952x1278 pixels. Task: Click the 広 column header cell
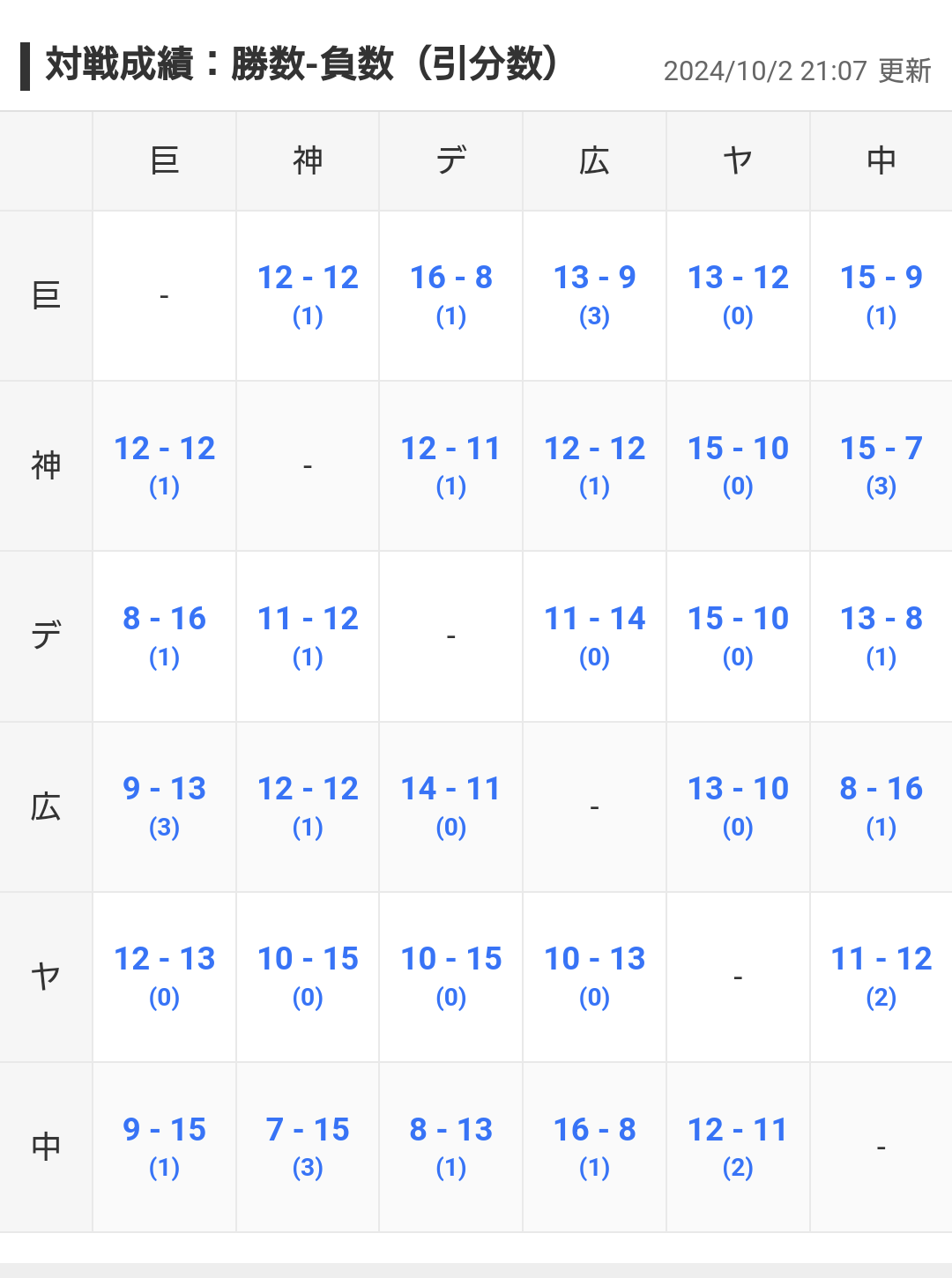[594, 161]
